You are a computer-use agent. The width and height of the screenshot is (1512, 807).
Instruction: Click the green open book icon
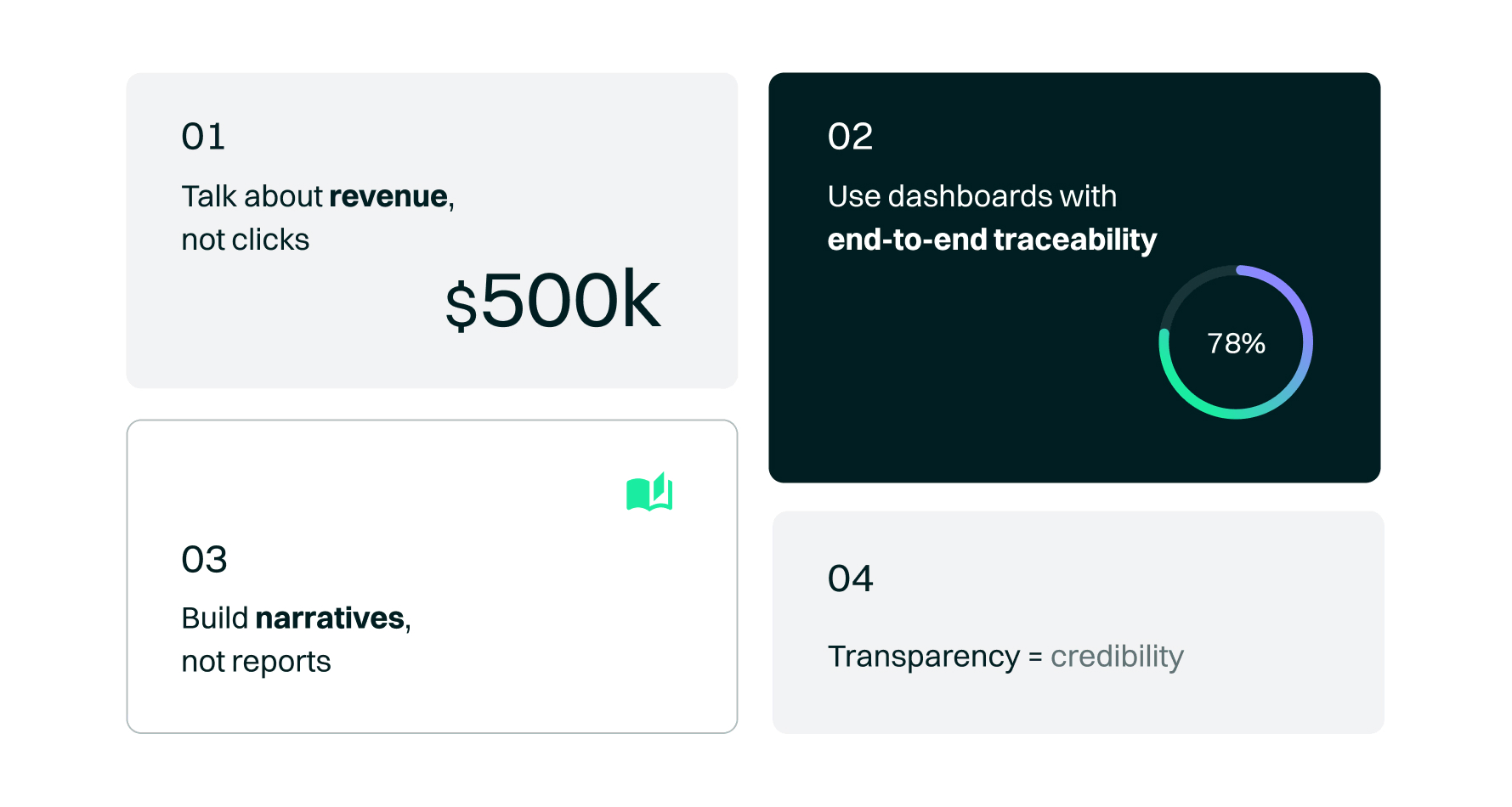649,493
